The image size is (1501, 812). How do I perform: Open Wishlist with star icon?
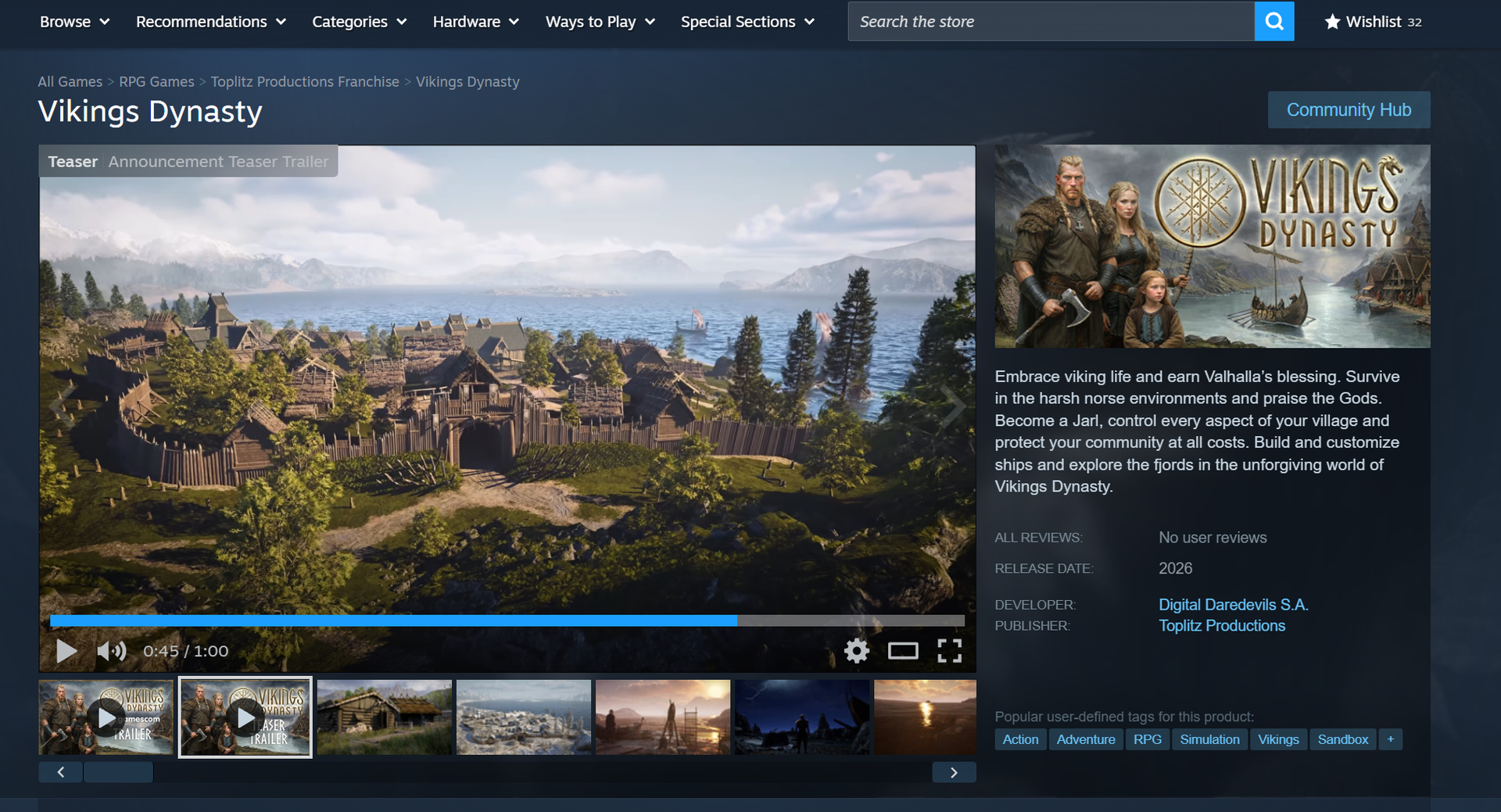1373,22
